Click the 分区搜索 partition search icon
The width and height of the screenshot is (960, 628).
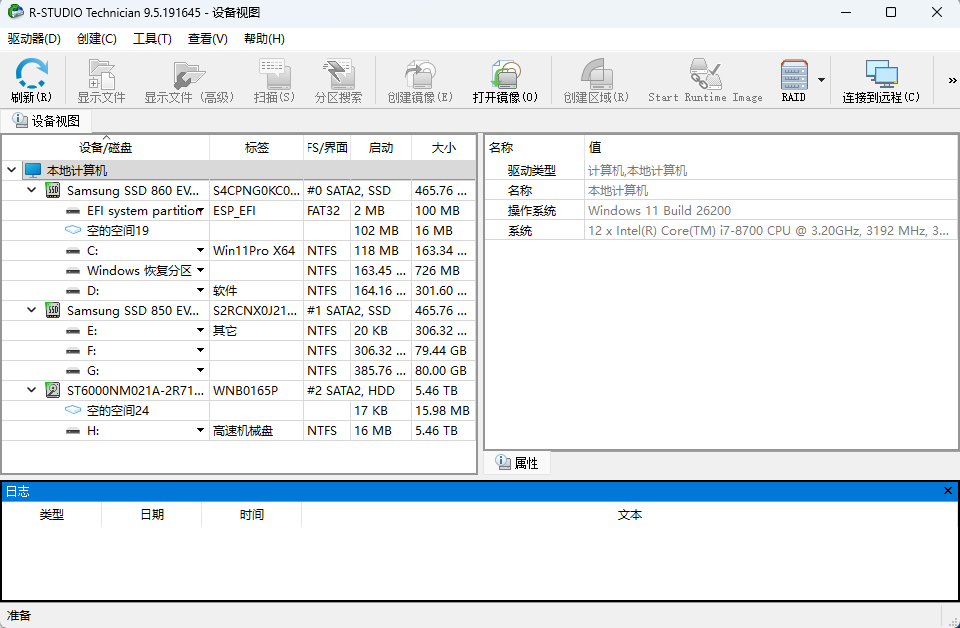(x=338, y=80)
